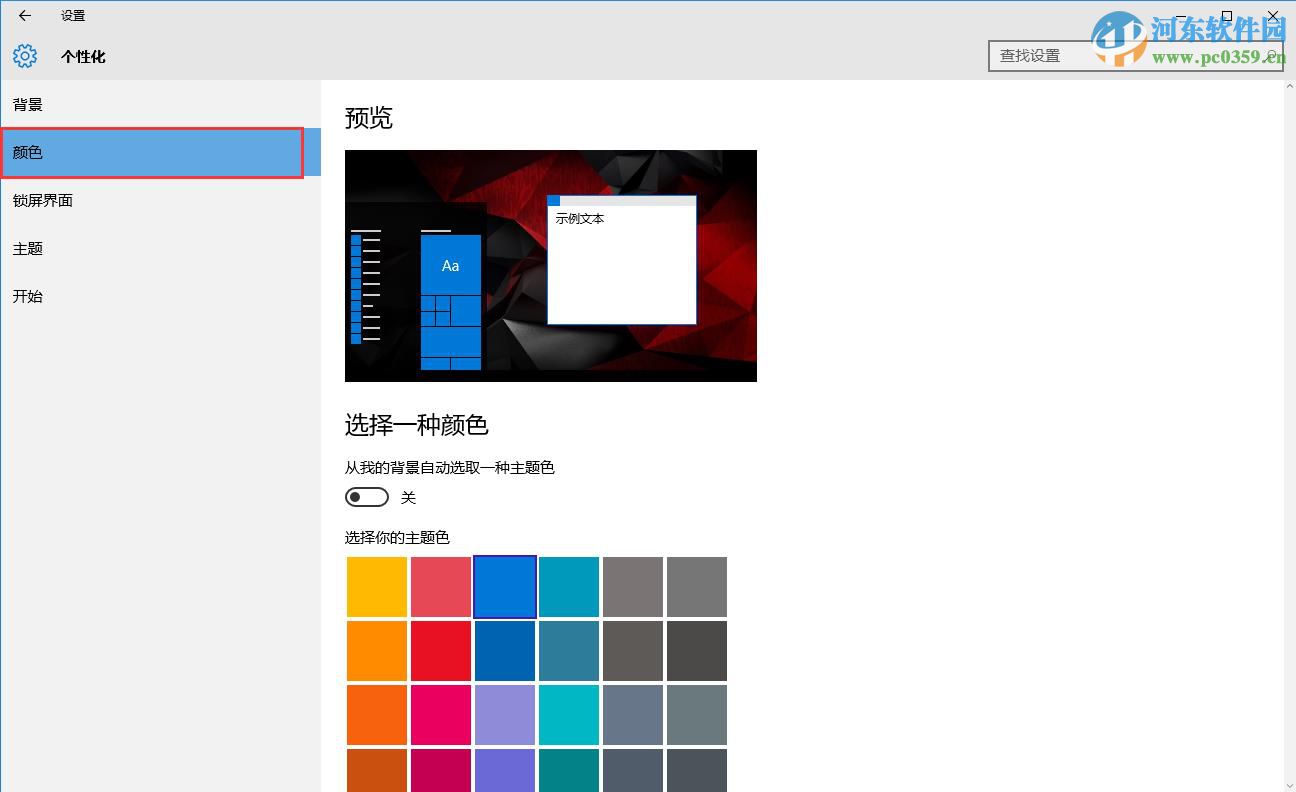
Task: Choose the dark gray accent color
Action: point(696,650)
